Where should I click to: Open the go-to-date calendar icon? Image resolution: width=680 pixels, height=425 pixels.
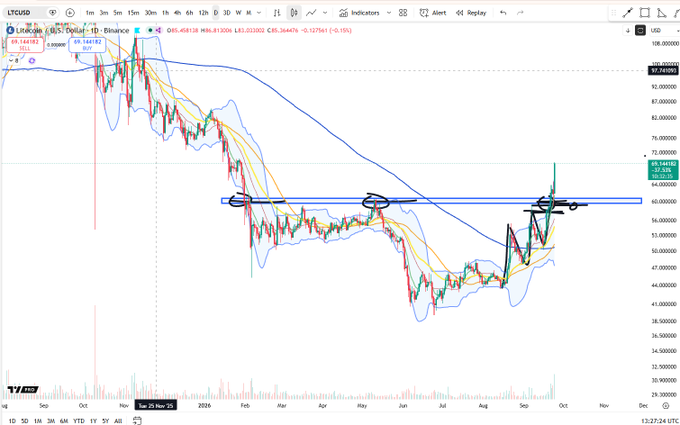137,420
